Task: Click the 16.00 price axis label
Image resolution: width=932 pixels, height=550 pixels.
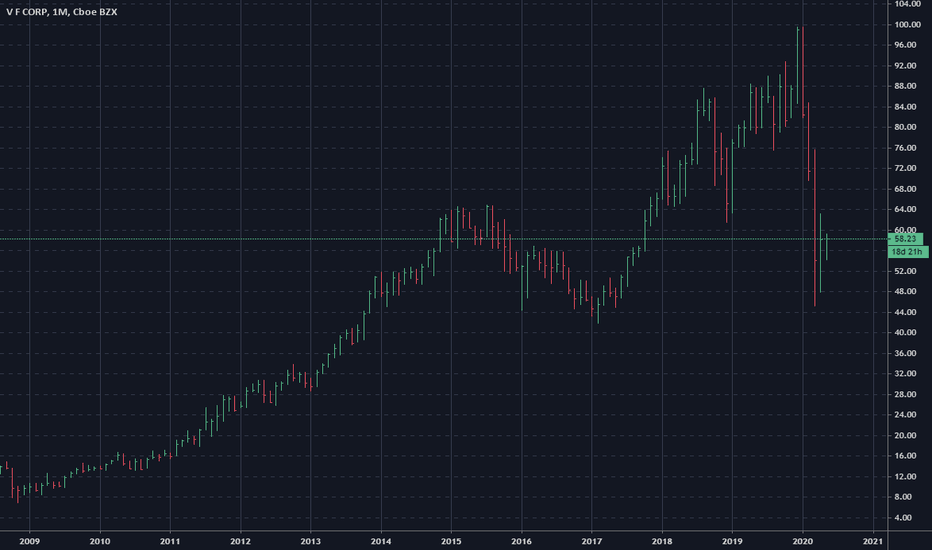Action: 905,456
